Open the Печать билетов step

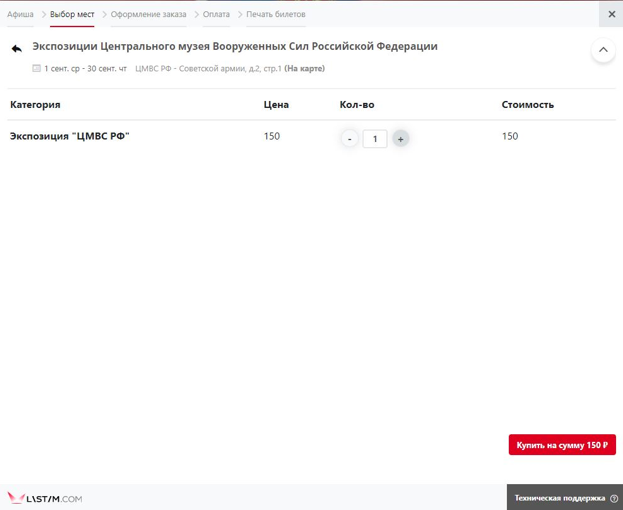pyautogui.click(x=276, y=15)
